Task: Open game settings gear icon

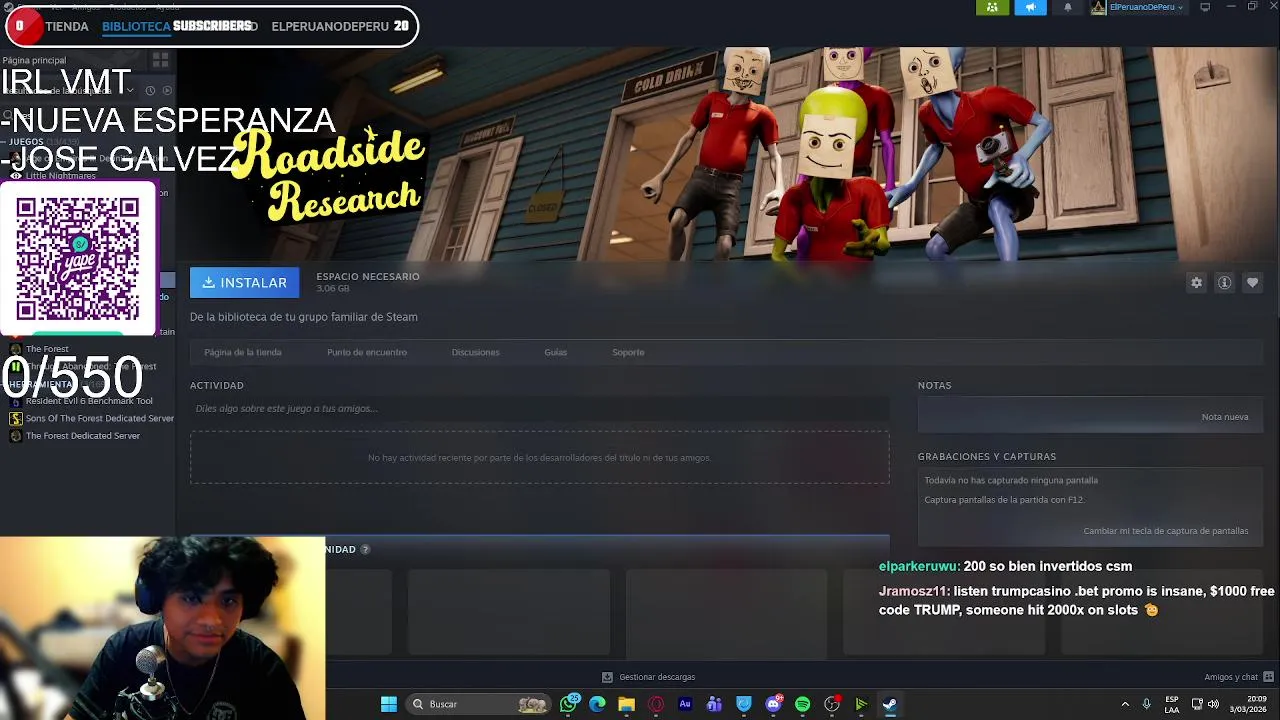Action: pos(1196,283)
